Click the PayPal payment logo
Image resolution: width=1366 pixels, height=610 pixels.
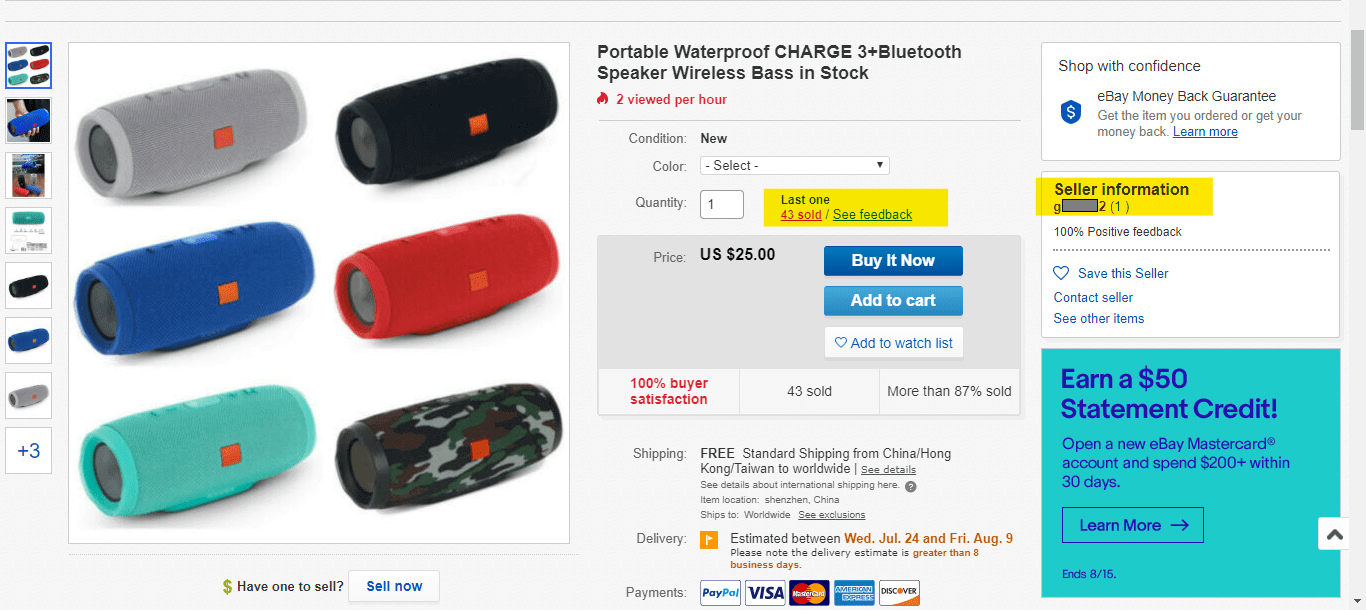[x=720, y=593]
